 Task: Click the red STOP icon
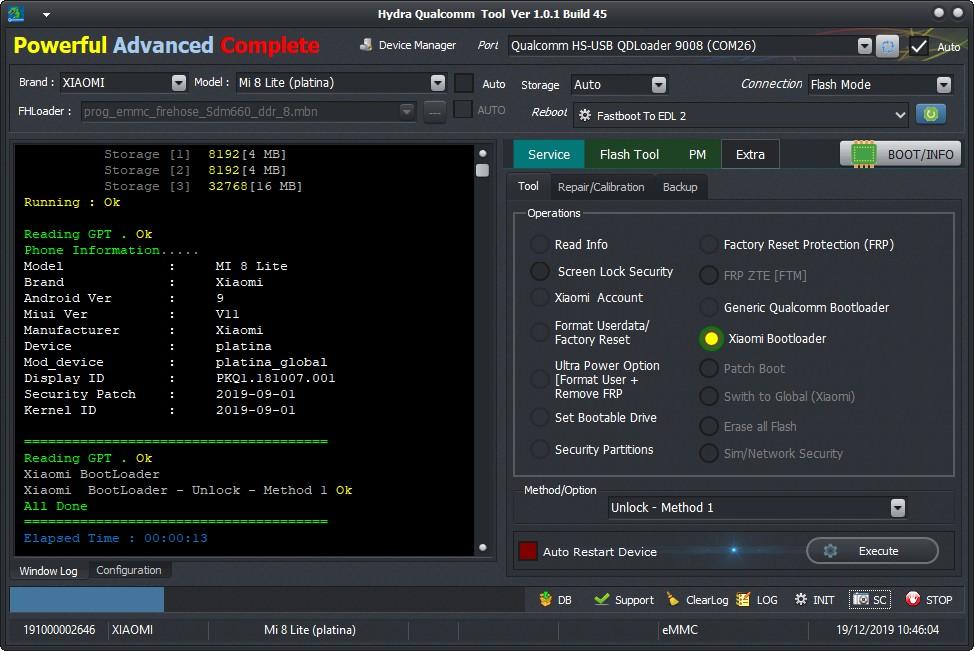click(x=913, y=599)
